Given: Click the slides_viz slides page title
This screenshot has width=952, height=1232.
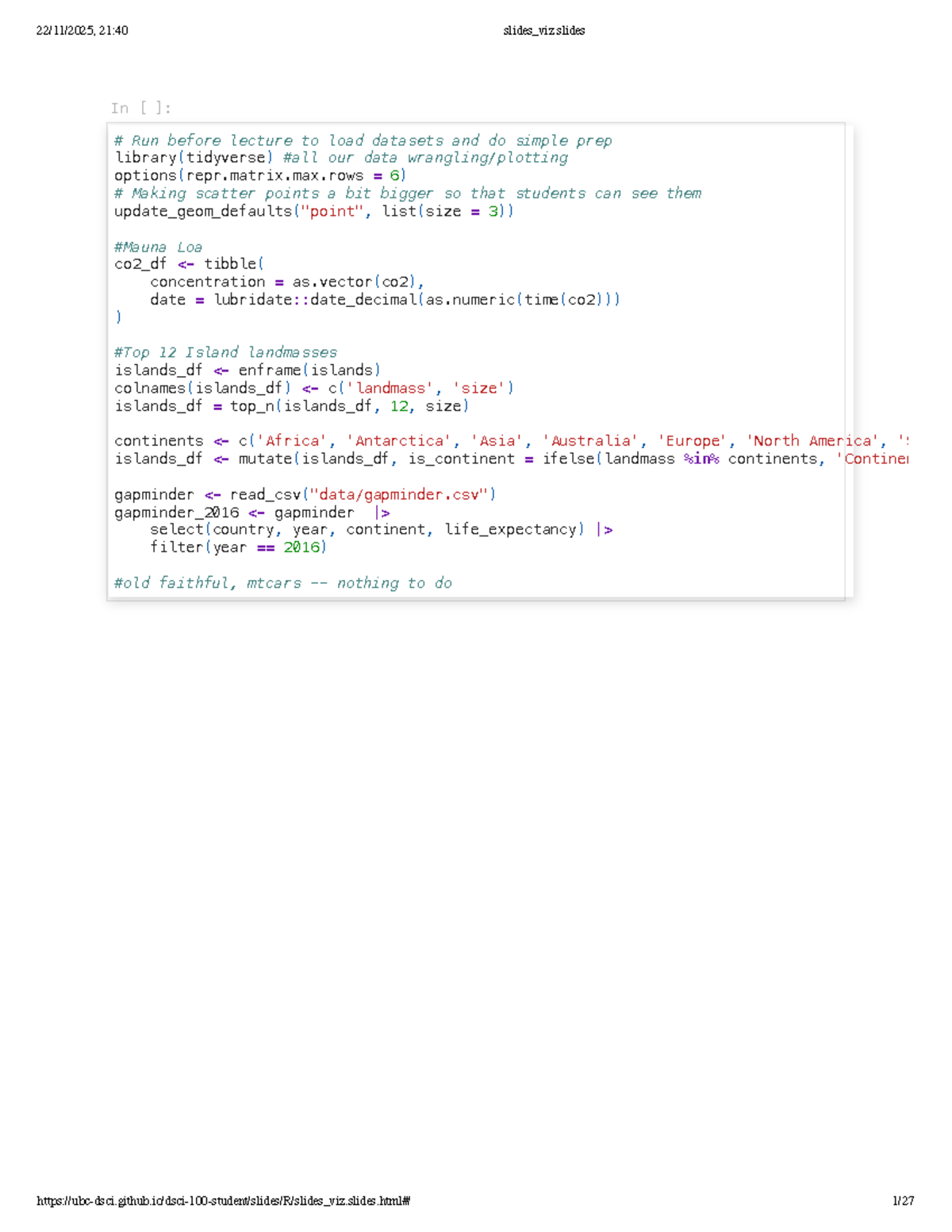Looking at the screenshot, I should click(543, 30).
